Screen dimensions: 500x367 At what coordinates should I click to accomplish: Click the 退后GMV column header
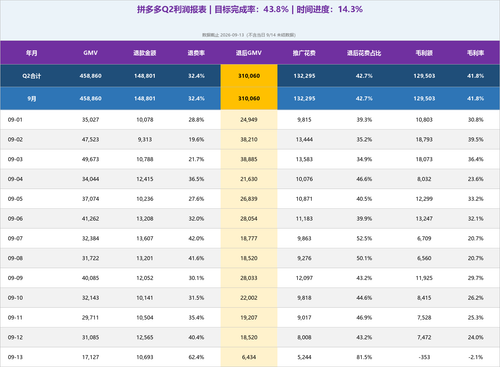tap(249, 53)
